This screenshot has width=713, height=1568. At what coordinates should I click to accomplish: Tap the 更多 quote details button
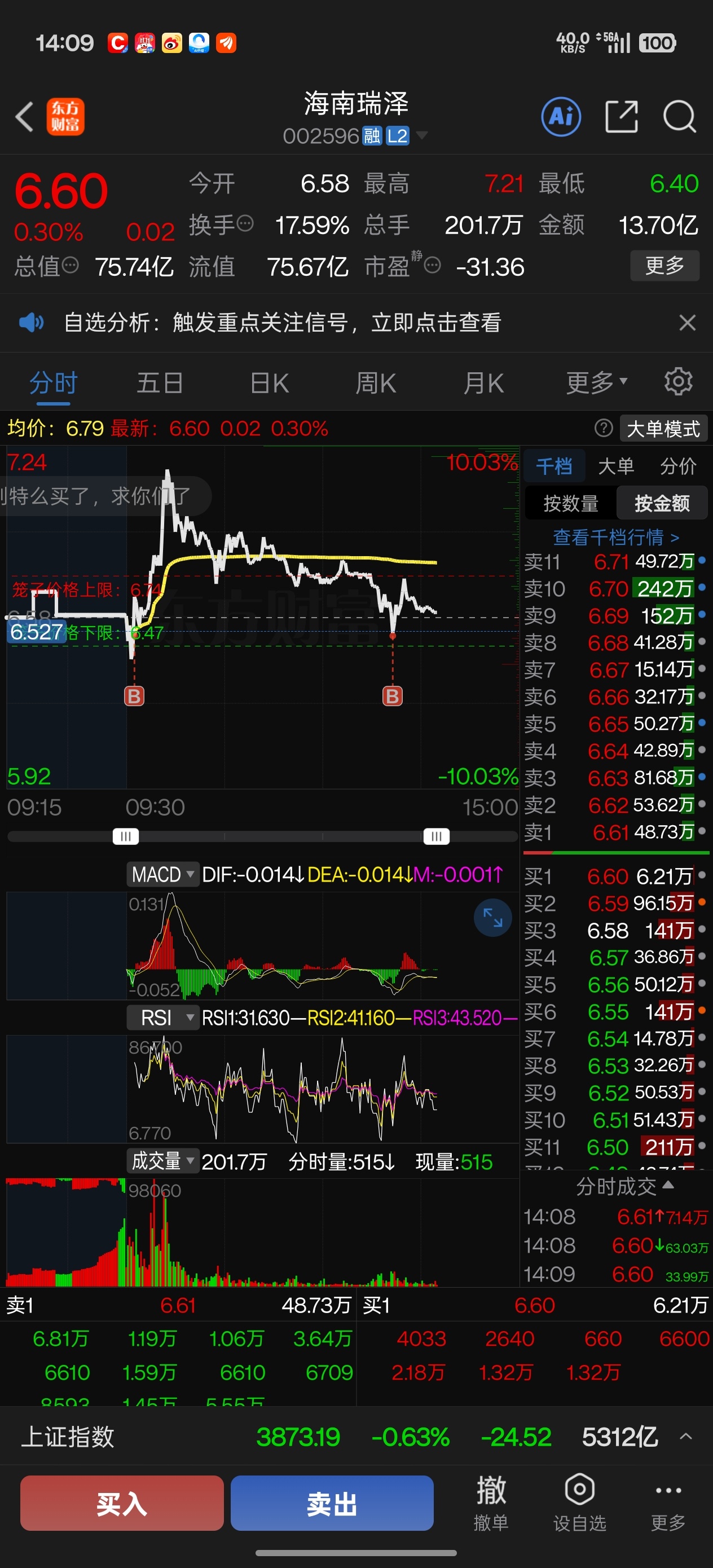tap(664, 266)
